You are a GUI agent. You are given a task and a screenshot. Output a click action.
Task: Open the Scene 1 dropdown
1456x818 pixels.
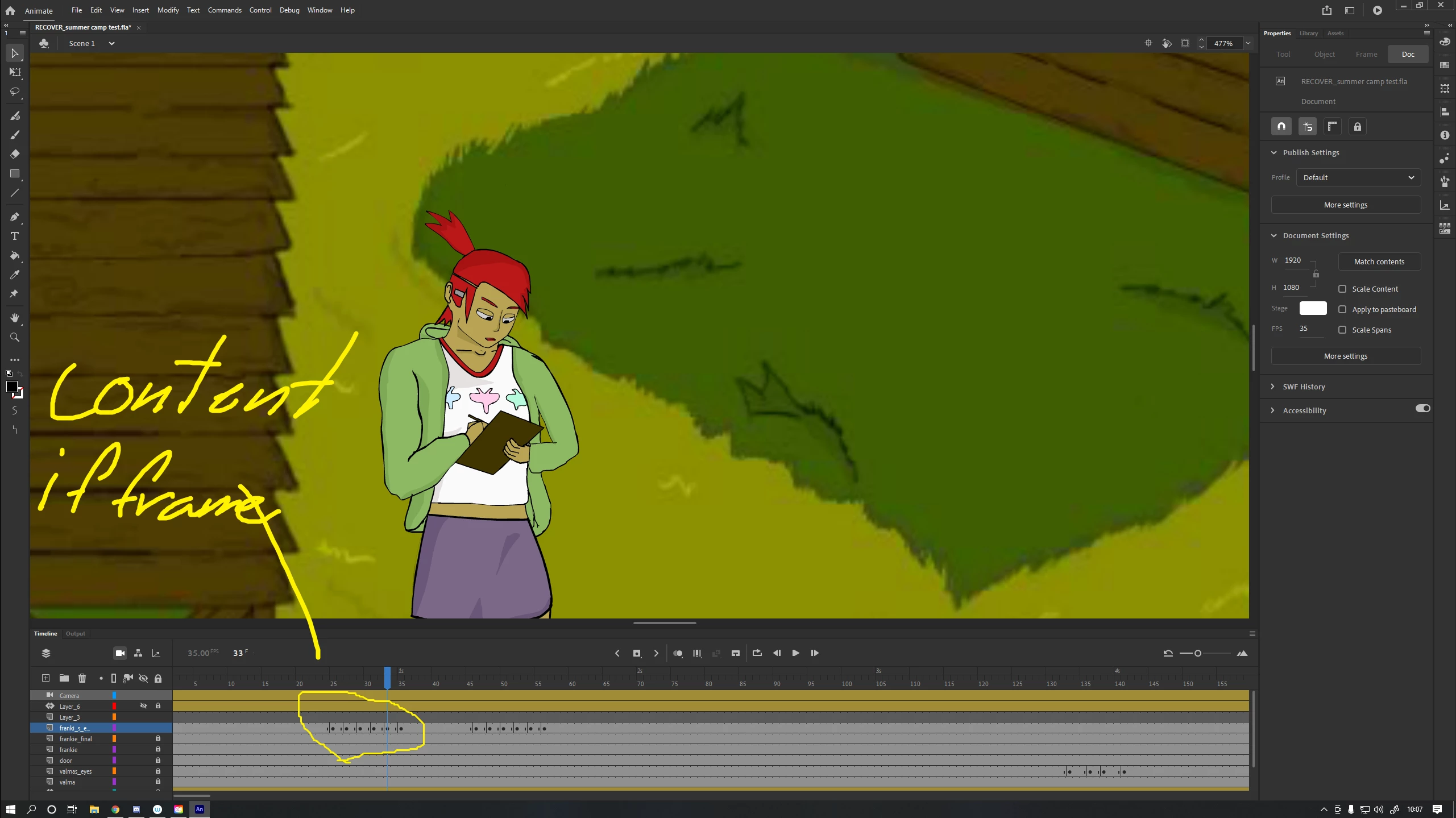(111, 43)
